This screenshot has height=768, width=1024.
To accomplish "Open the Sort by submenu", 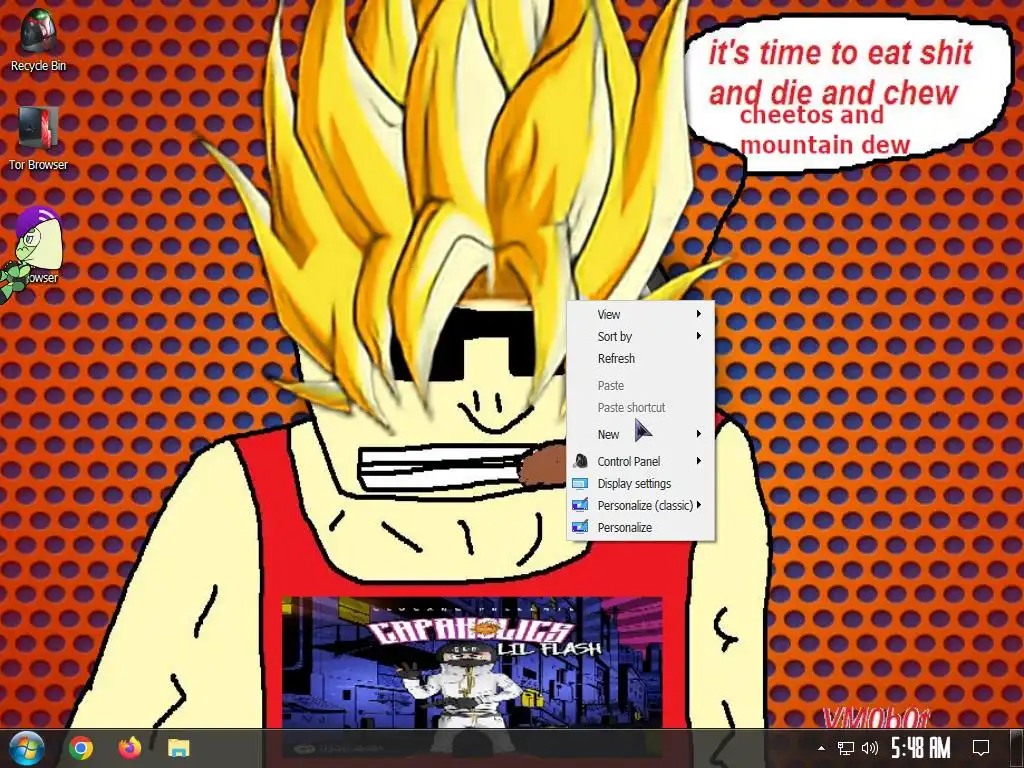I will point(641,336).
